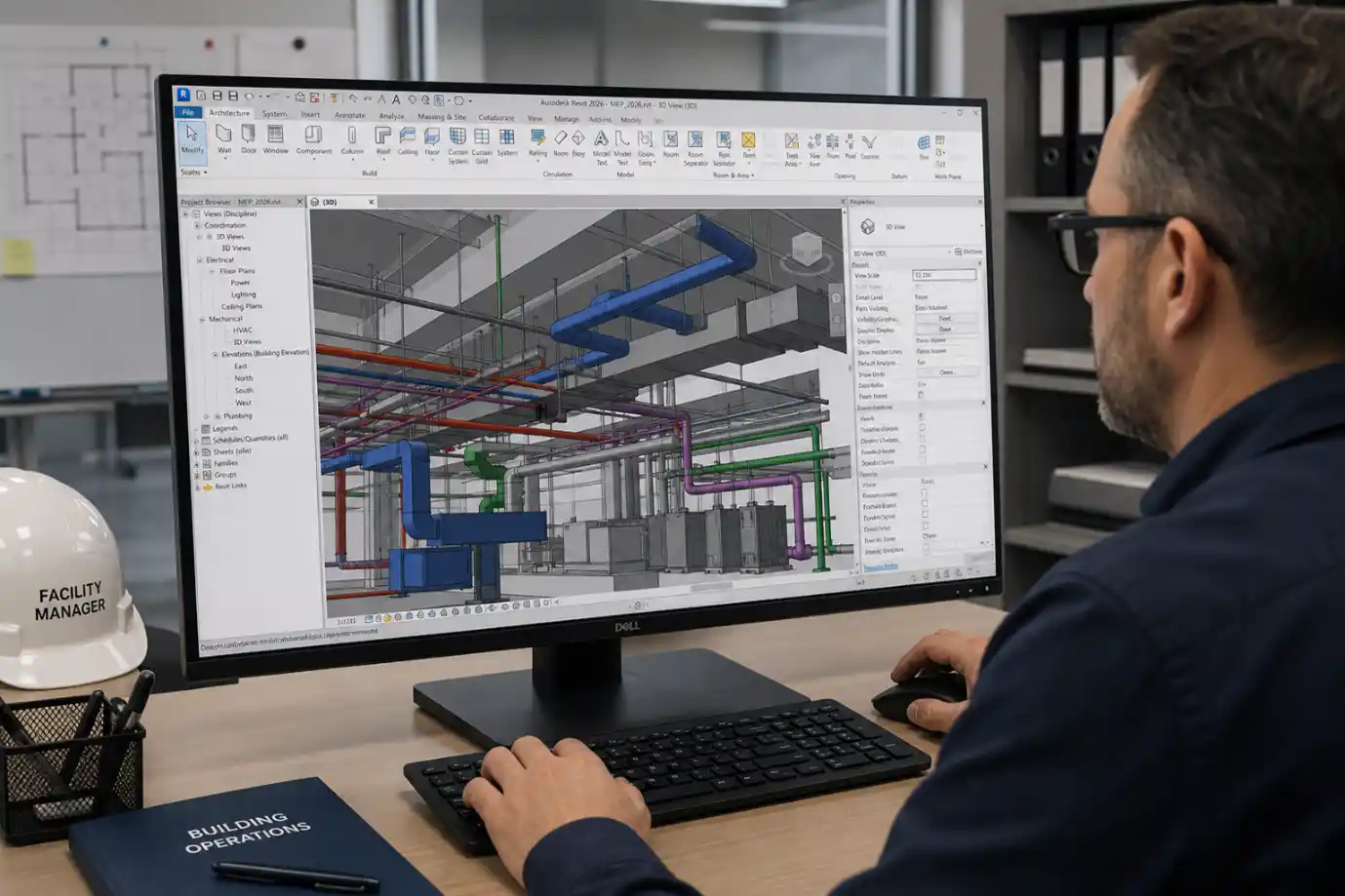The width and height of the screenshot is (1345, 896).
Task: Activate the Column tool
Action: pos(352,139)
